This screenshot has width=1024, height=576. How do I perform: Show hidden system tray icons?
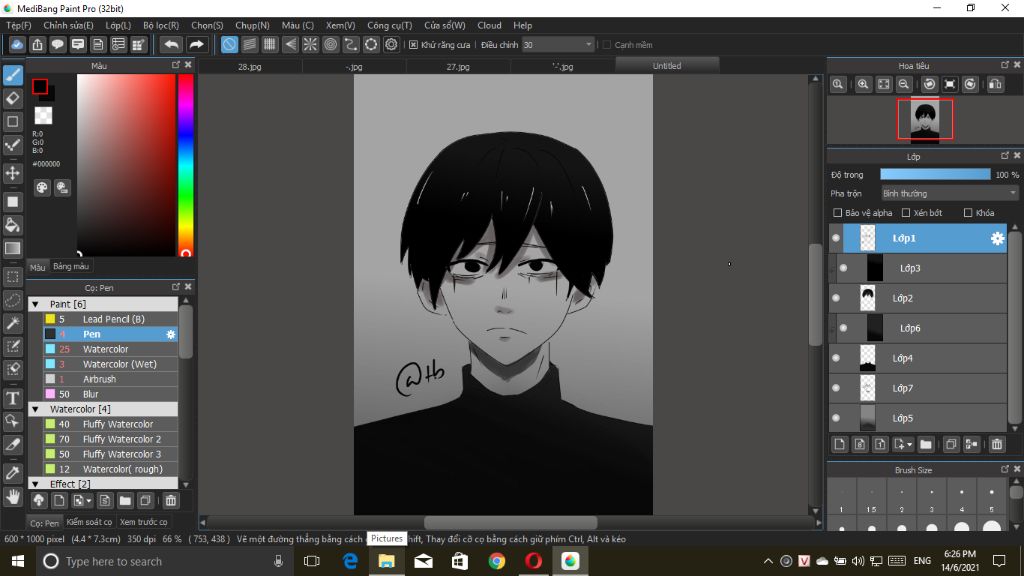coord(768,561)
